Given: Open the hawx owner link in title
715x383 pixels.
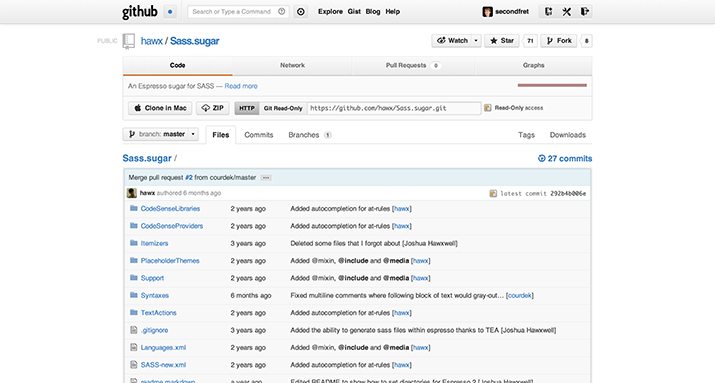Looking at the screenshot, I should 151,41.
